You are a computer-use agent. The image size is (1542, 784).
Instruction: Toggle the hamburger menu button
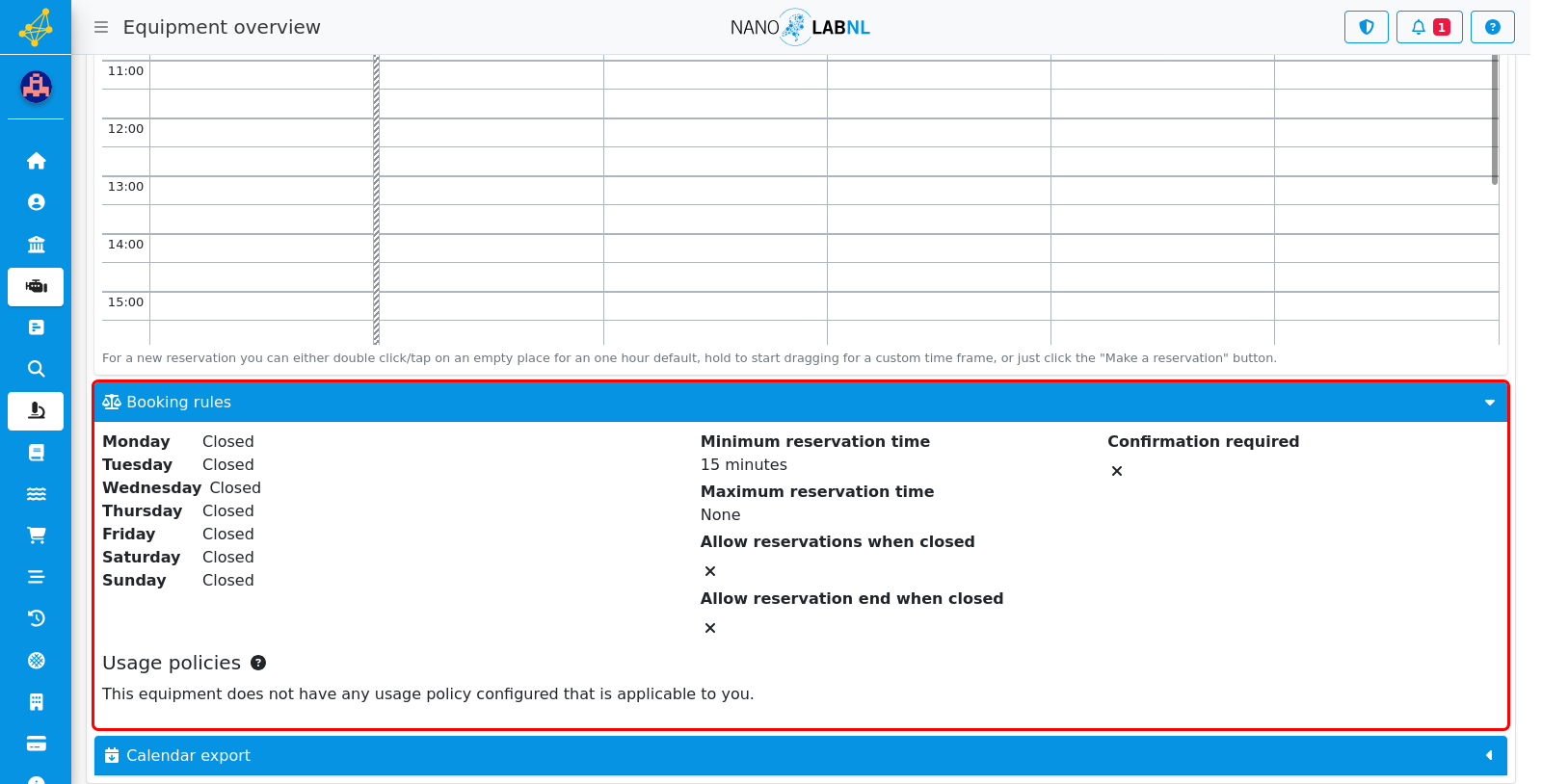coord(101,27)
